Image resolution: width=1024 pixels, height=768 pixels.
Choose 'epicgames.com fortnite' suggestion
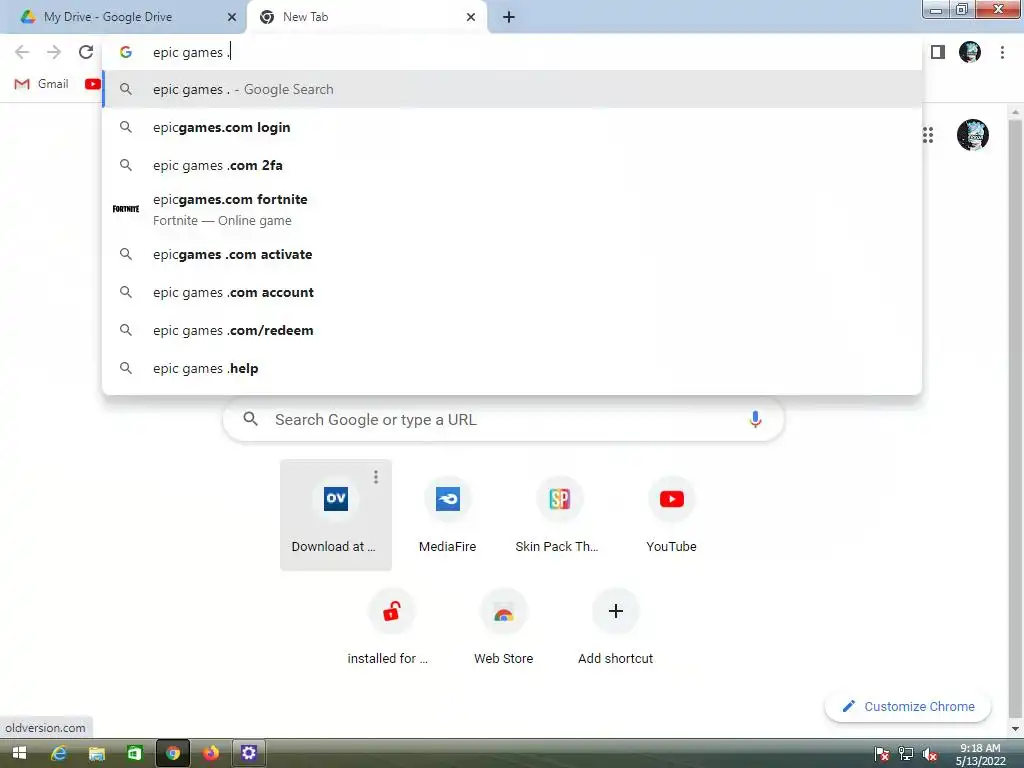tap(512, 210)
